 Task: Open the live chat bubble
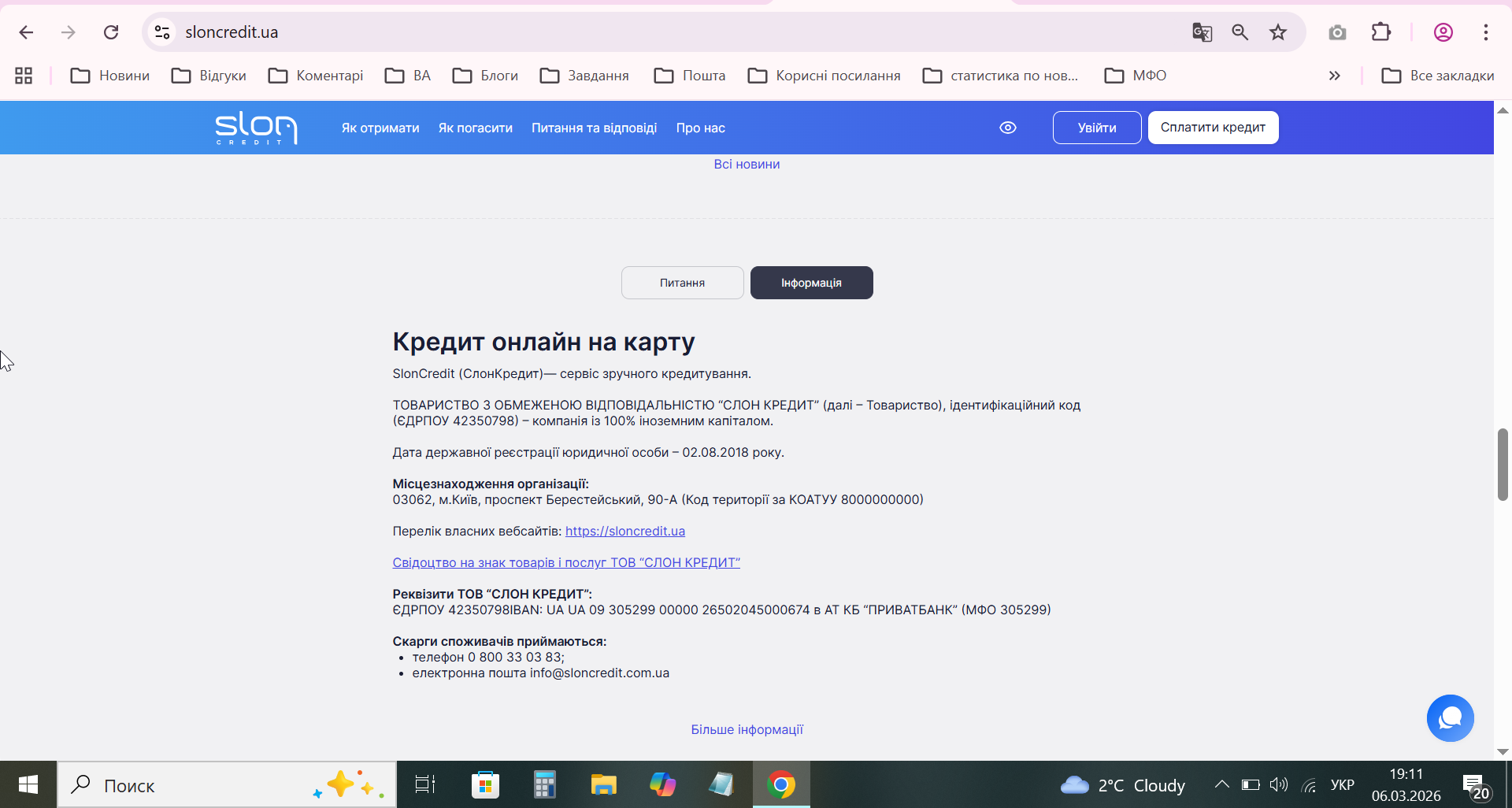point(1451,718)
